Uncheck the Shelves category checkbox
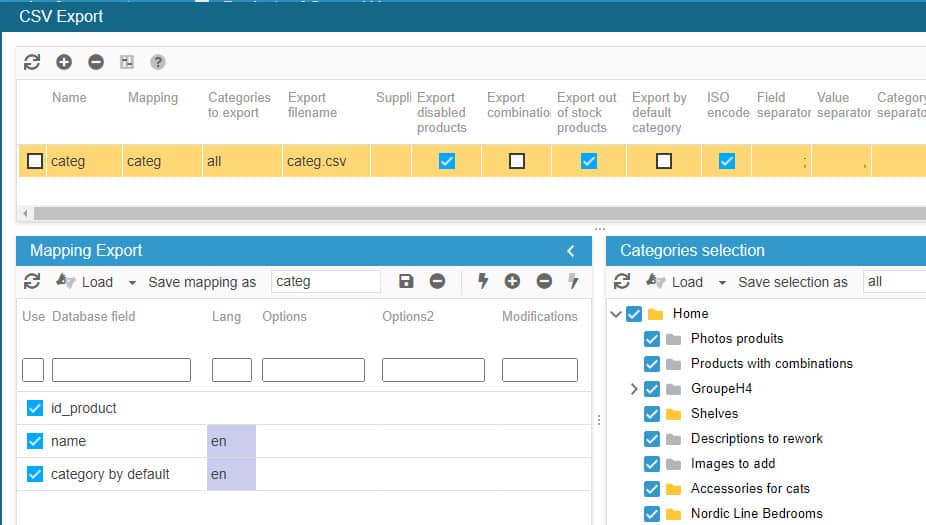The height and width of the screenshot is (525, 926). [x=652, y=413]
